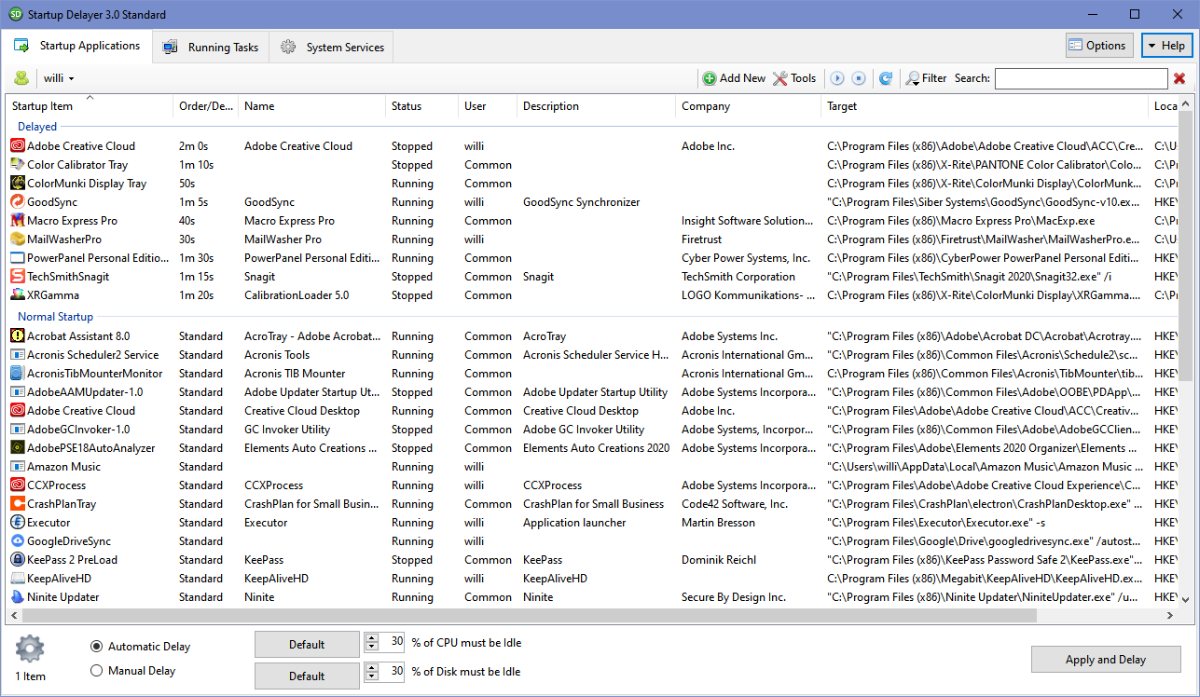Click the KeePass 2 PreLoad icon
Viewport: 1200px width, 697px height.
(17, 560)
